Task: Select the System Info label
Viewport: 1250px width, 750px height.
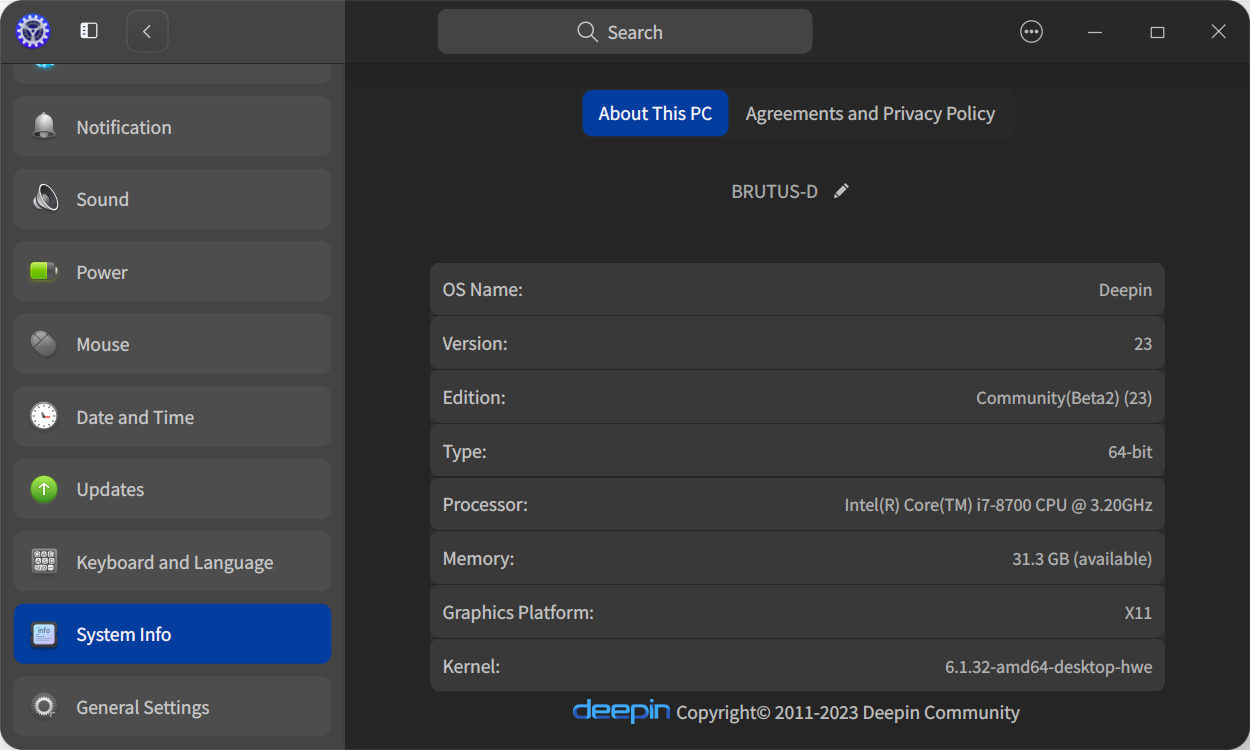Action: pyautogui.click(x=124, y=634)
